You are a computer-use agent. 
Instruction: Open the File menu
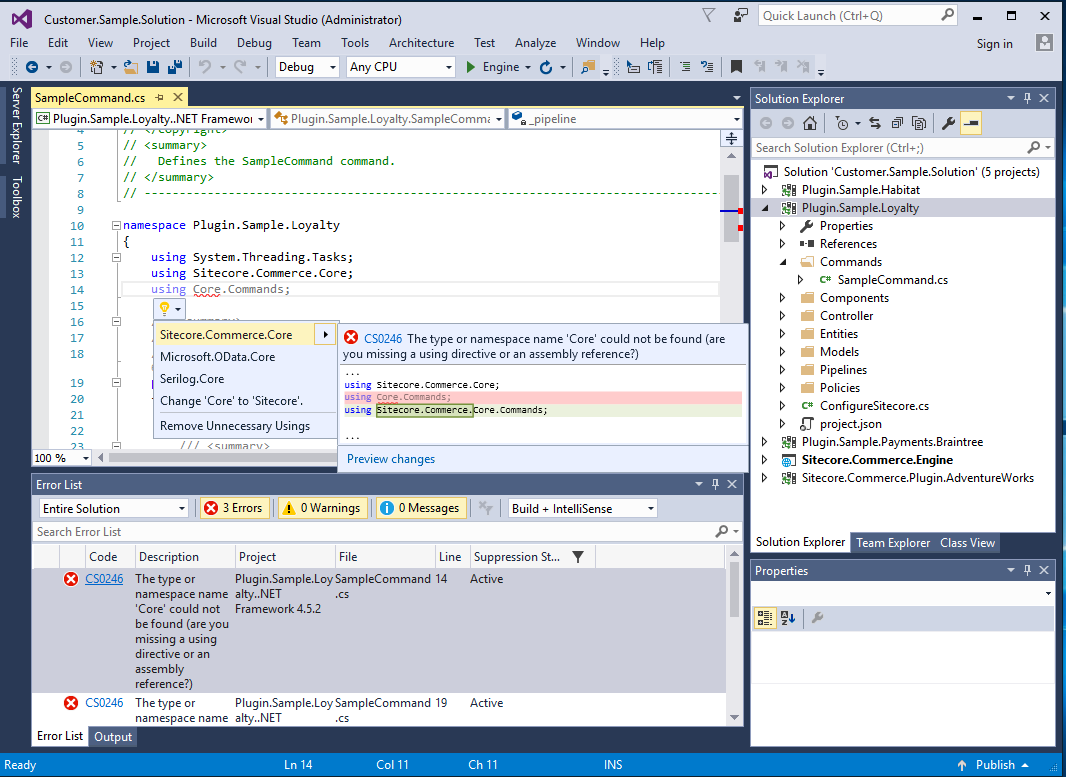point(19,43)
